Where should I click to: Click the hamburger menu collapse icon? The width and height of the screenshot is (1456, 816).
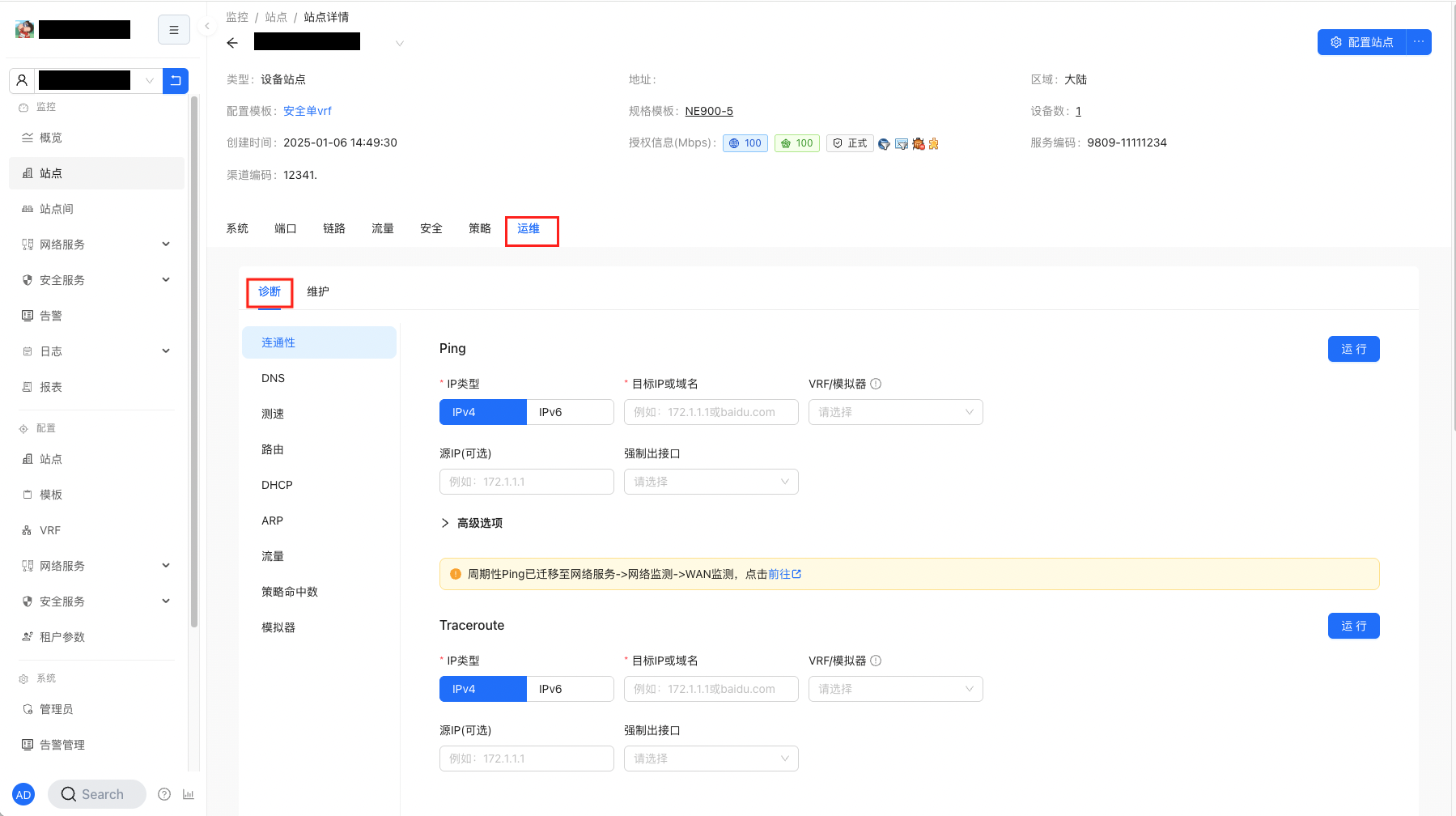(x=173, y=30)
